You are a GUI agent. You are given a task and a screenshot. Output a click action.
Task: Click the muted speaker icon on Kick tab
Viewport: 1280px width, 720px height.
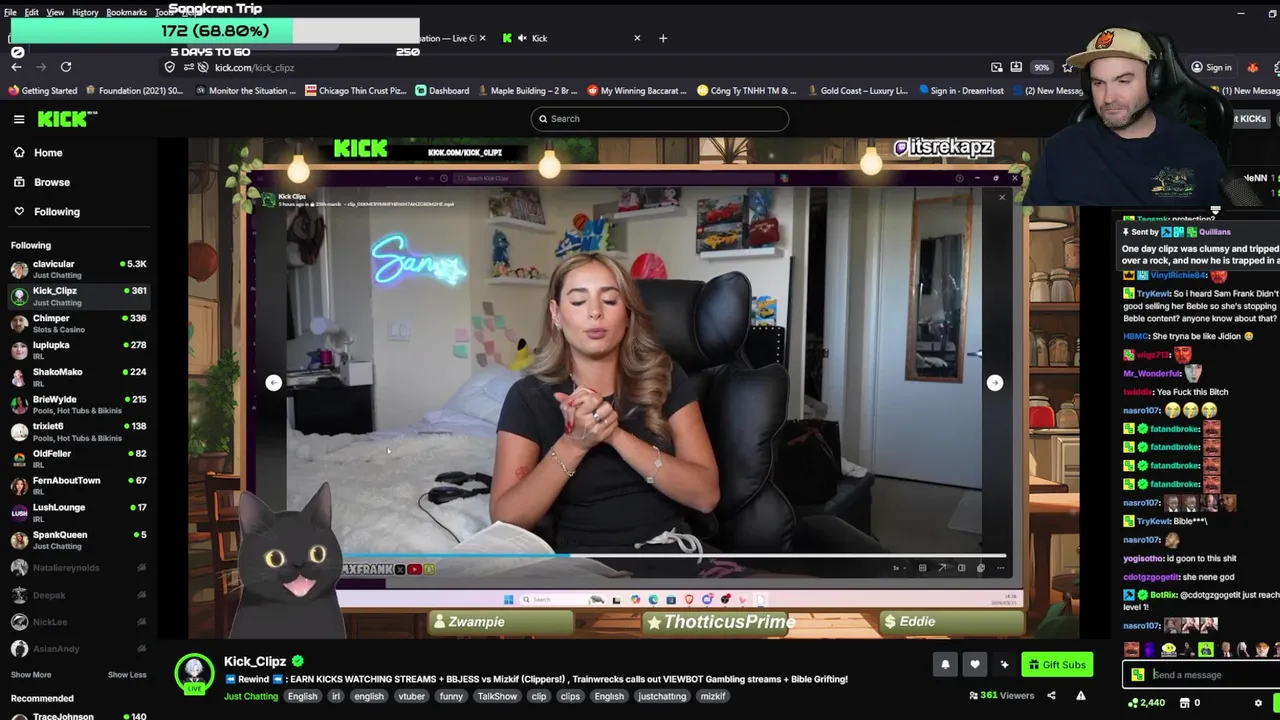tap(522, 38)
